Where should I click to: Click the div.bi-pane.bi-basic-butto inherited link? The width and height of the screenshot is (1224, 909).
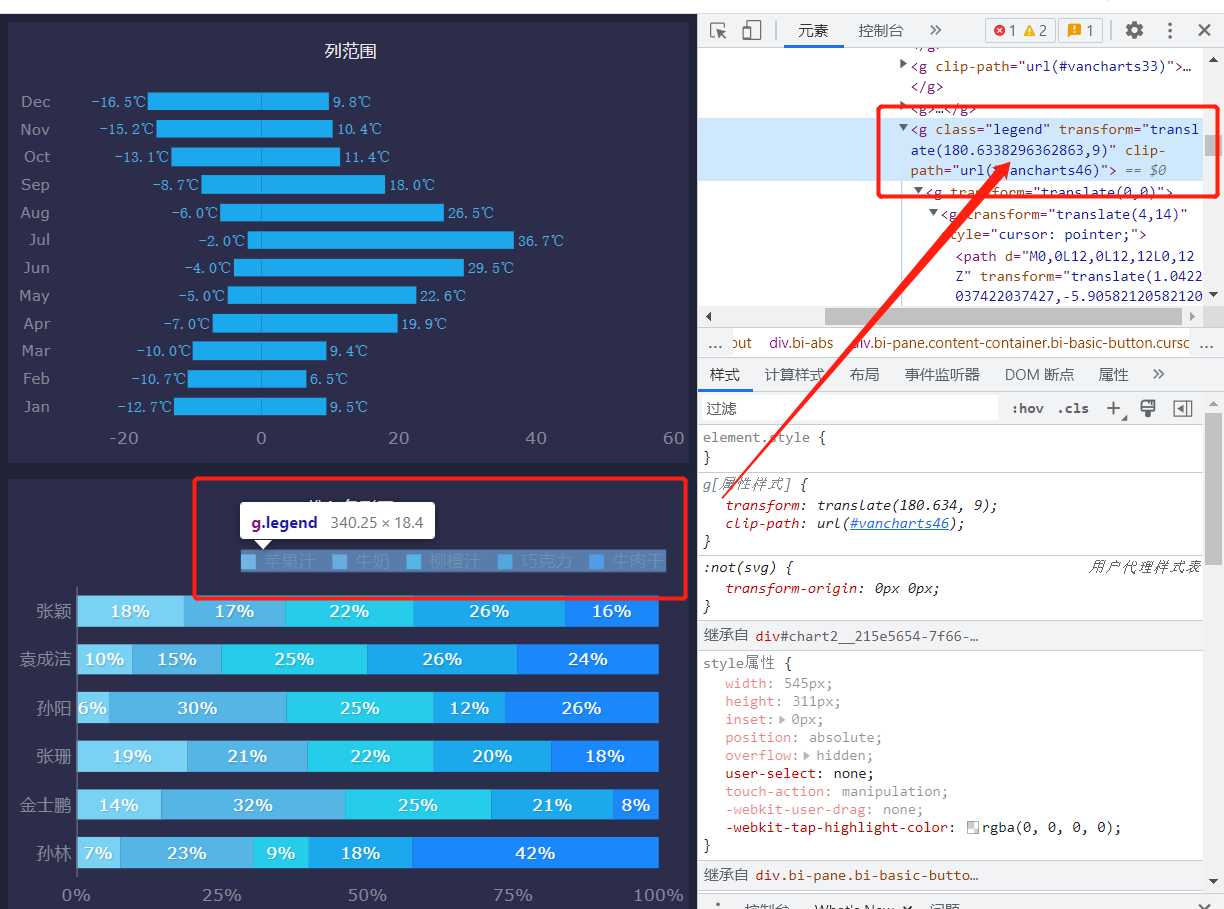tap(867, 875)
